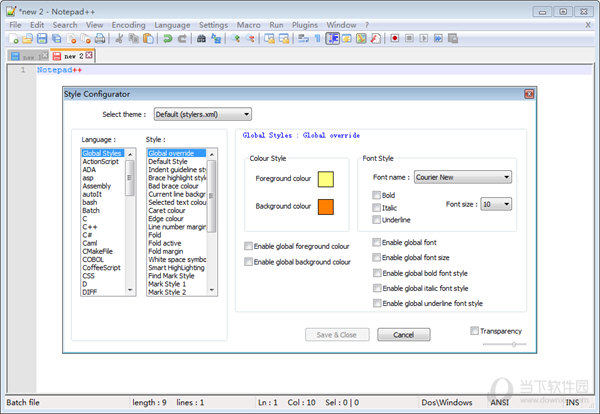Click the Playback macro icon
Viewport: 600px width, 414px height.
pyautogui.click(x=424, y=39)
